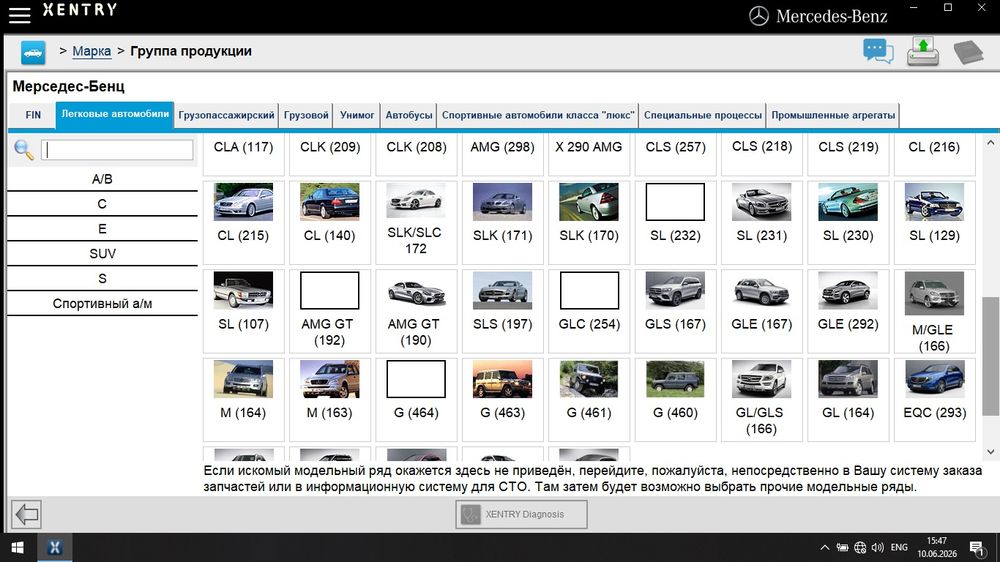Select M (163) model

click(x=330, y=399)
